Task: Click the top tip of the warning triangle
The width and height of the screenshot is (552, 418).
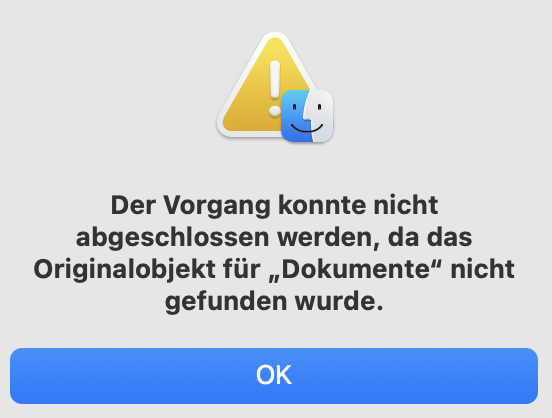Action: [275, 37]
